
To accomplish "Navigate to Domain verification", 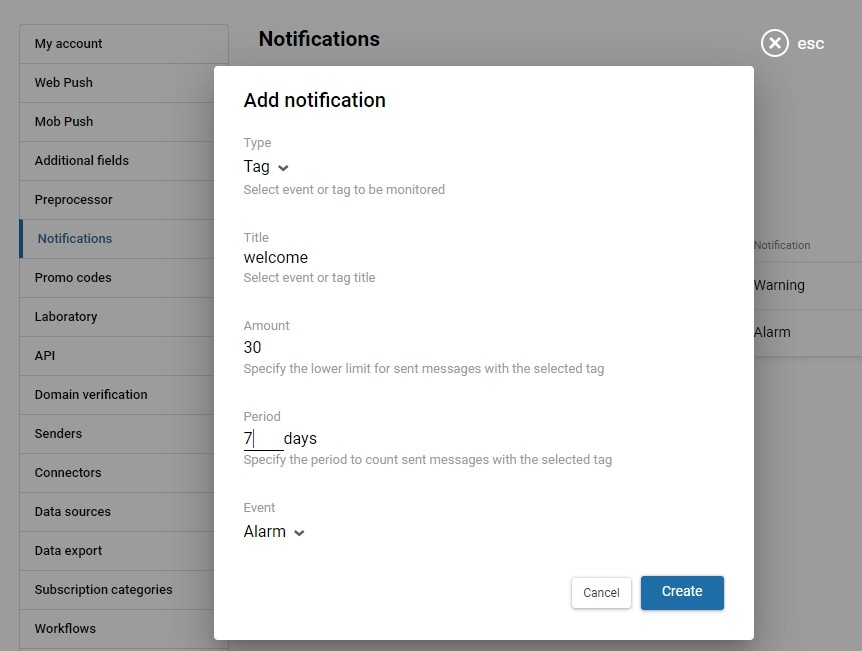I will [92, 394].
